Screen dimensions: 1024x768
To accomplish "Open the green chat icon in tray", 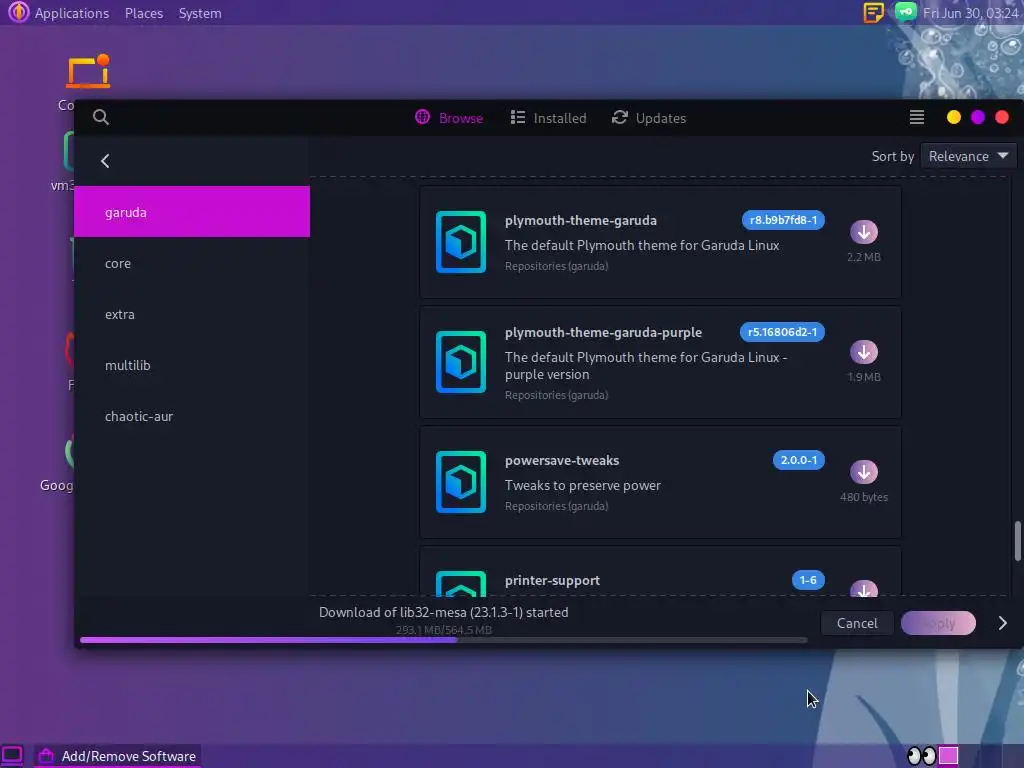I will (x=906, y=12).
